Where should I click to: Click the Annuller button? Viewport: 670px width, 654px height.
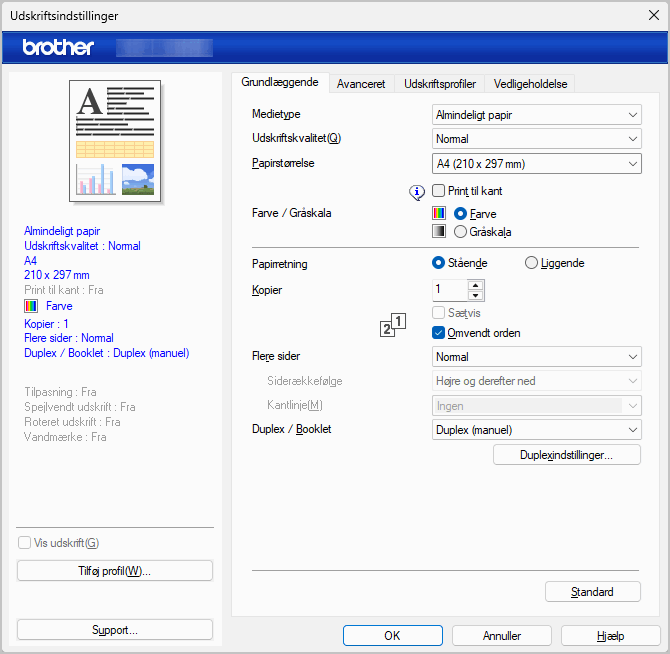502,636
